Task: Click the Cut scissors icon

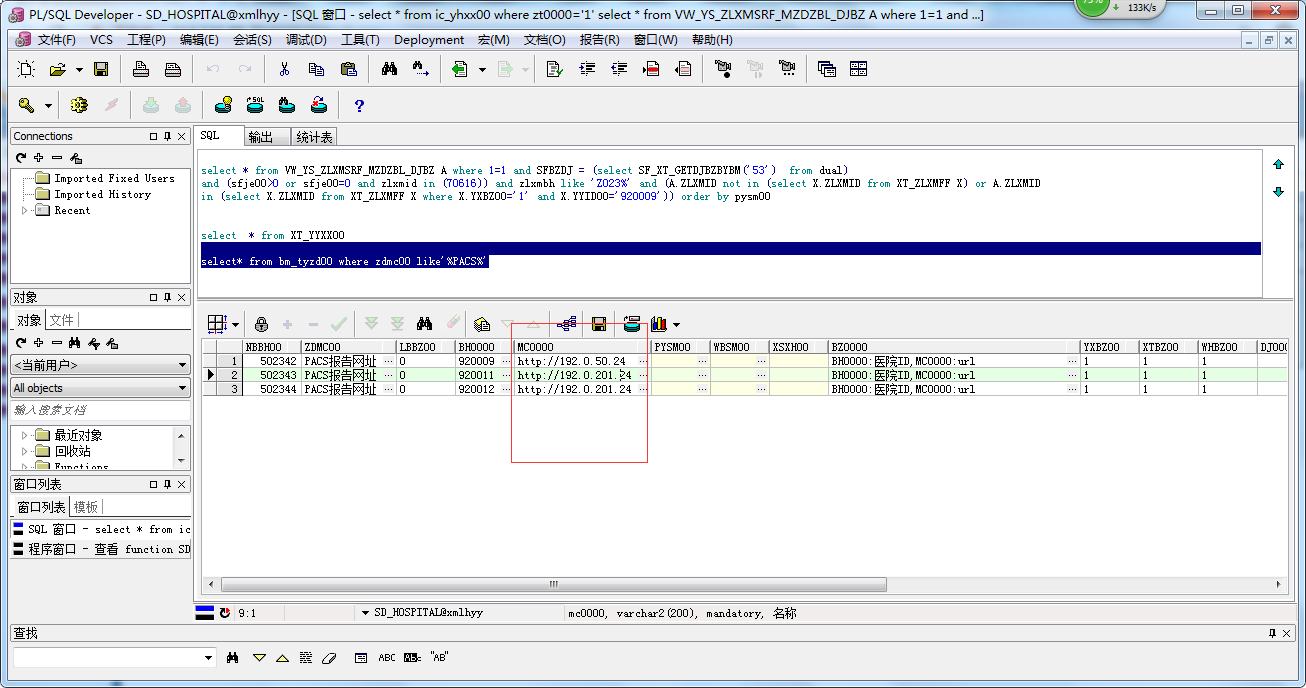Action: pos(284,69)
